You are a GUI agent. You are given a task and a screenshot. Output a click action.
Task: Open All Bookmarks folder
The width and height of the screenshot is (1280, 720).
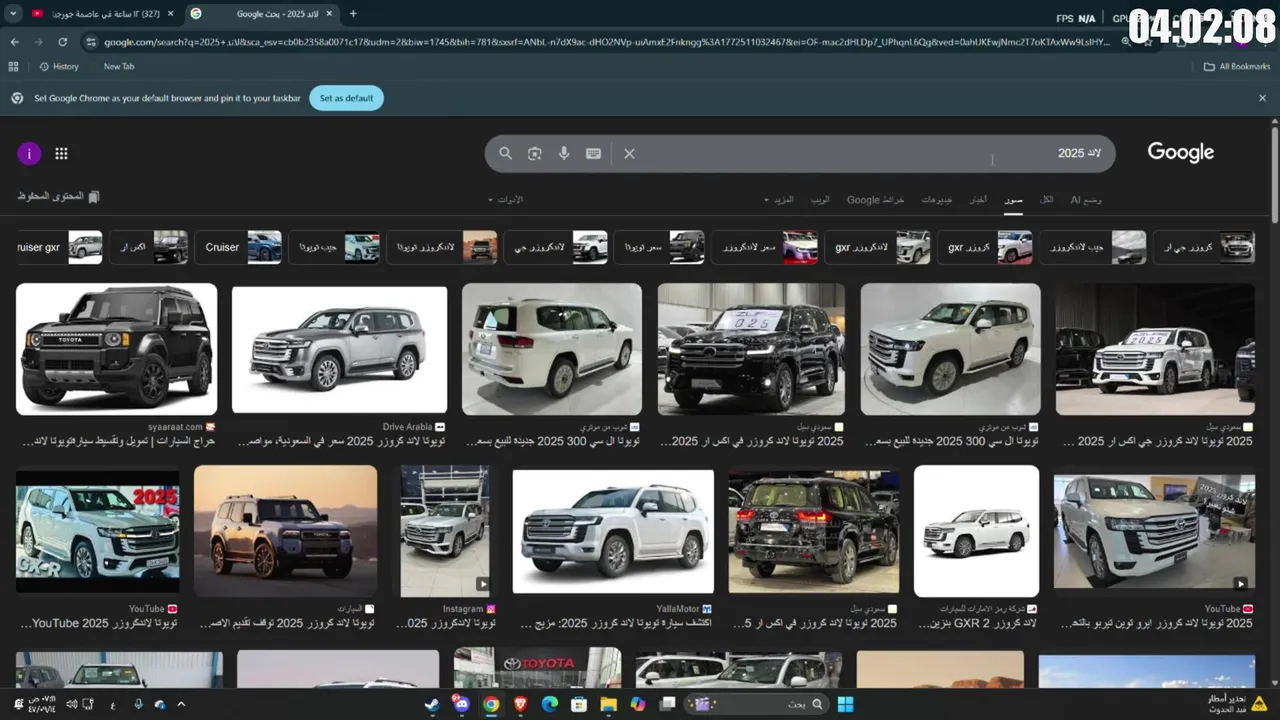[1237, 66]
